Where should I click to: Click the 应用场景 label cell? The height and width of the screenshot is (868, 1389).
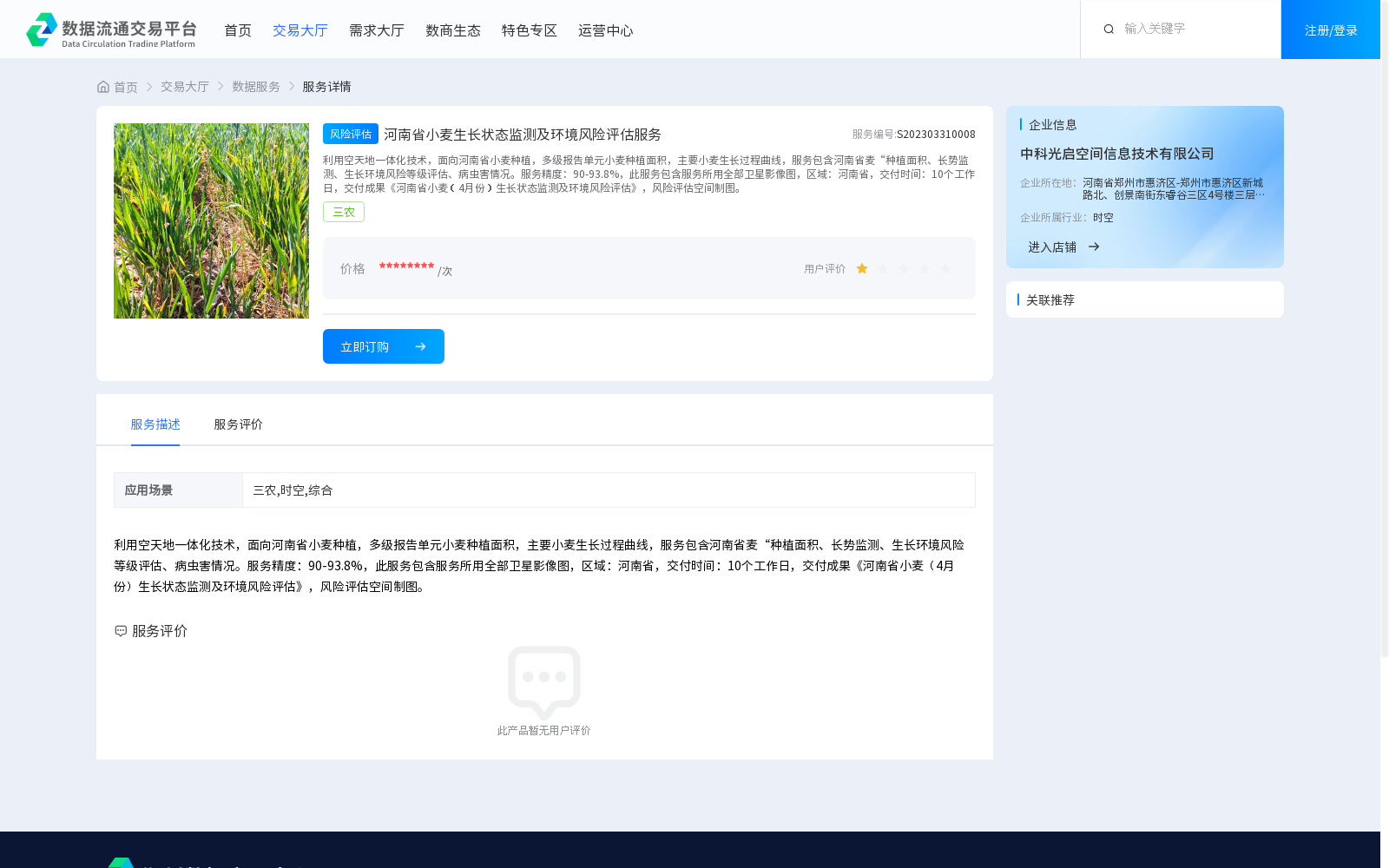178,490
